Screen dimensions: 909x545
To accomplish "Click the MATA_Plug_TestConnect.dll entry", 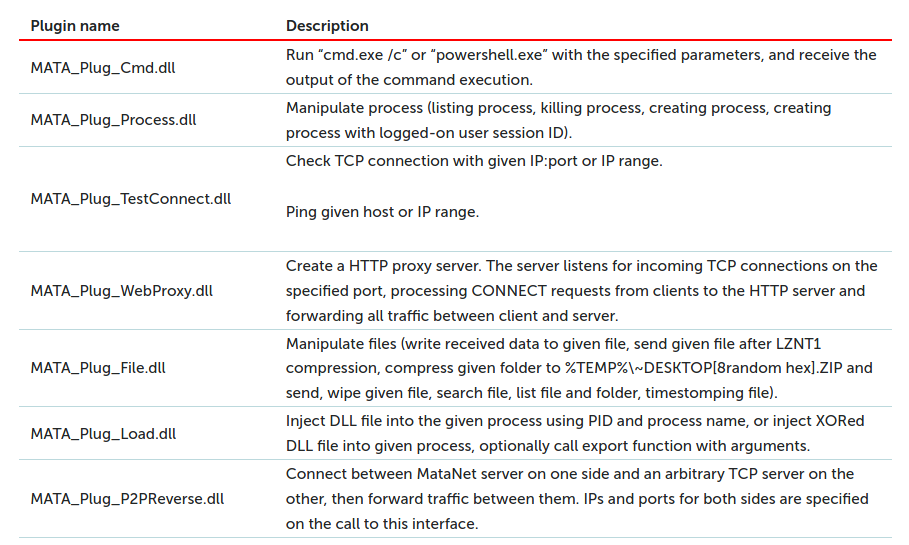I will (x=130, y=199).
